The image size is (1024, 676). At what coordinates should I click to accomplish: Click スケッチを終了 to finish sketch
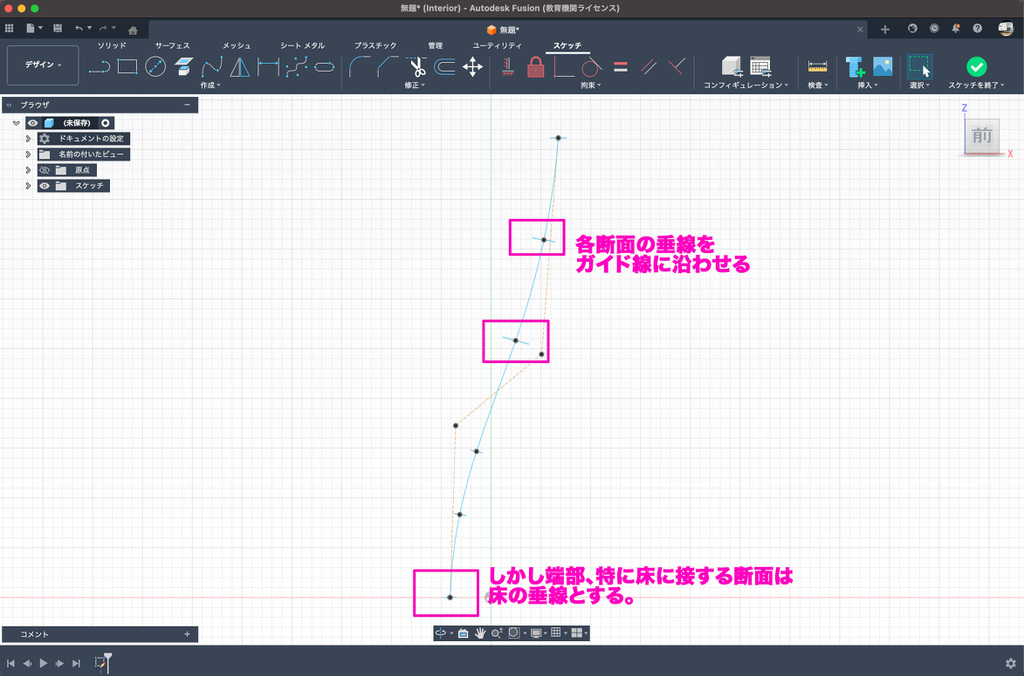pyautogui.click(x=976, y=67)
